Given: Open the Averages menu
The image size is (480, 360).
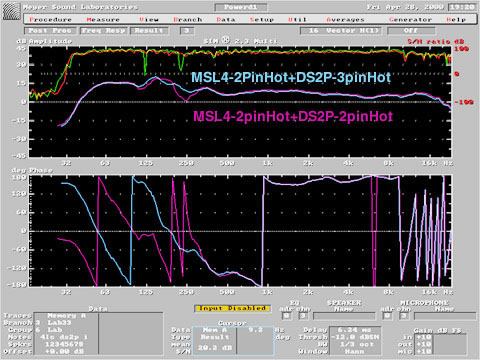Looking at the screenshot, I should coord(345,20).
